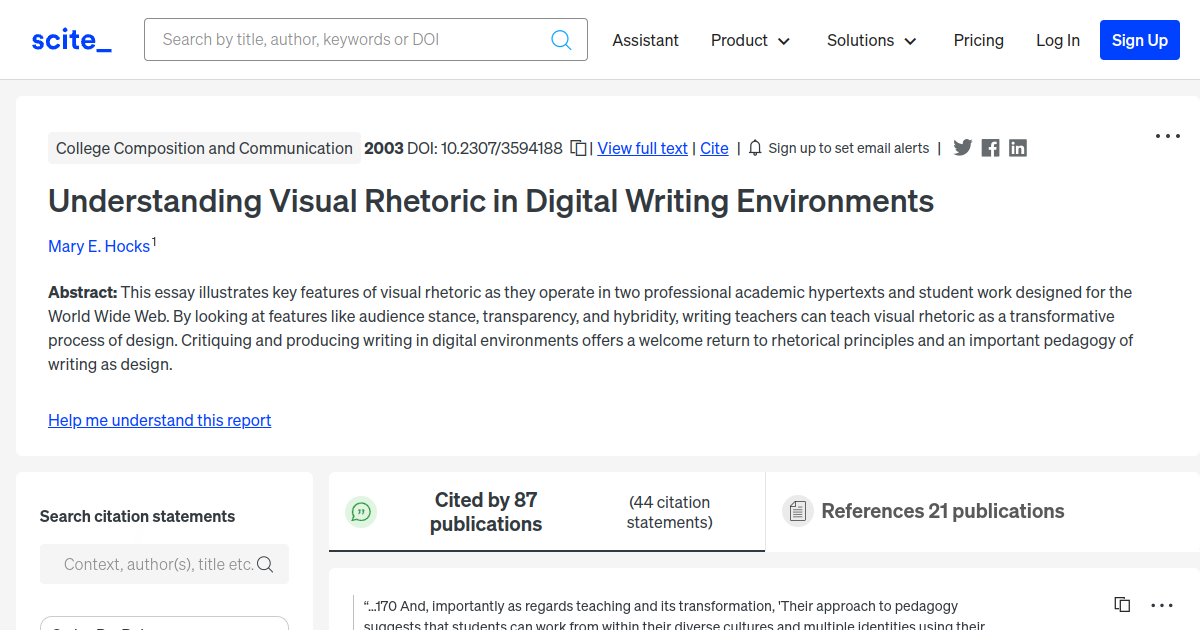
Task: Open author Mary E. Hocks profile
Action: point(99,246)
